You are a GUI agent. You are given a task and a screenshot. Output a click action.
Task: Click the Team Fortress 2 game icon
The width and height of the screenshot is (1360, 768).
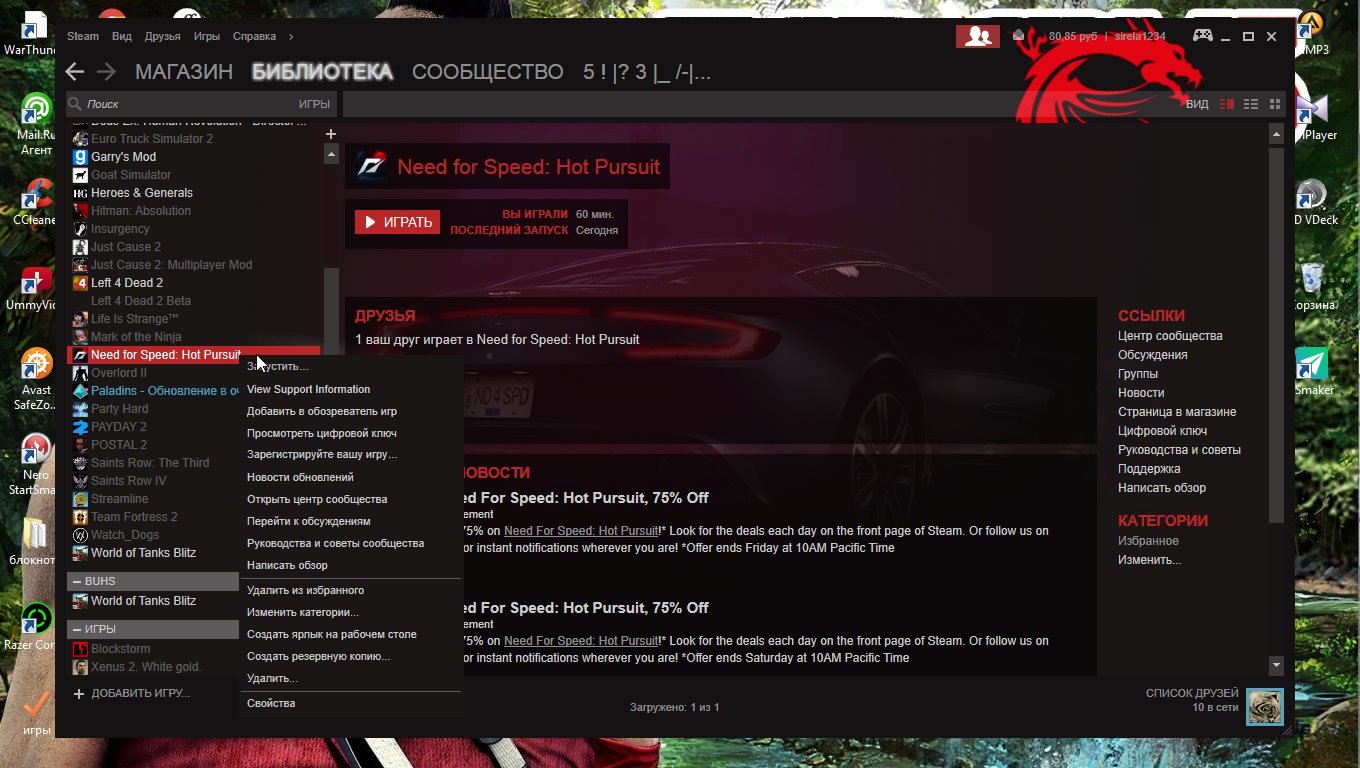(x=81, y=517)
